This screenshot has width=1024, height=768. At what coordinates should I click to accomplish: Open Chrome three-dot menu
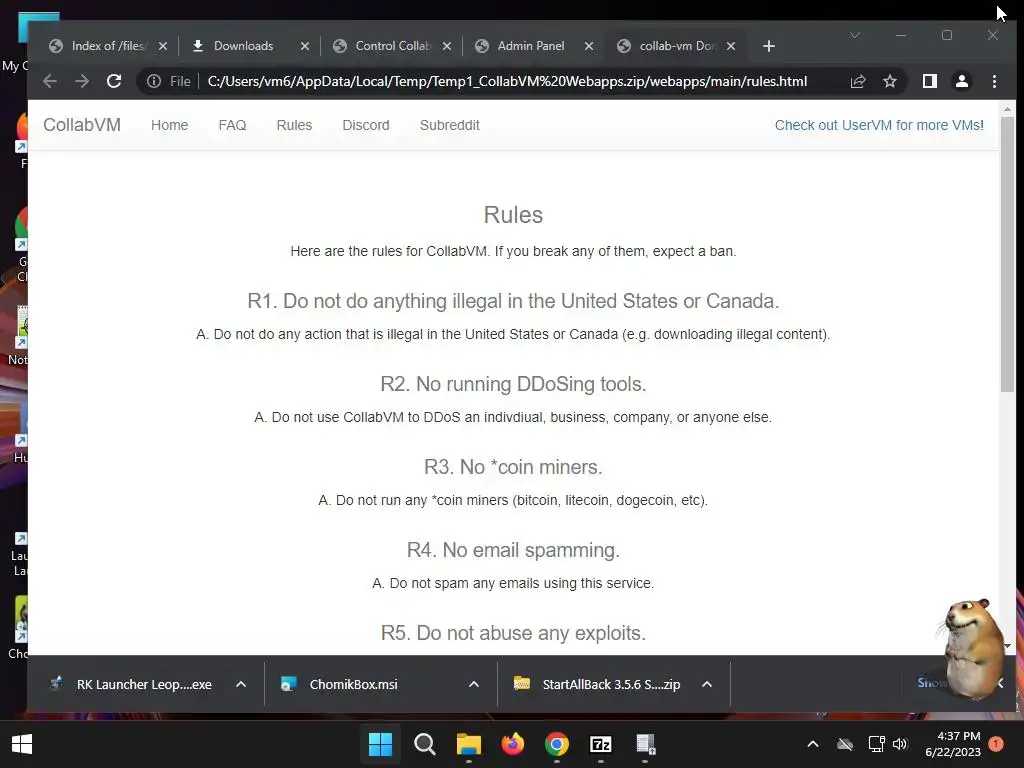(x=994, y=81)
